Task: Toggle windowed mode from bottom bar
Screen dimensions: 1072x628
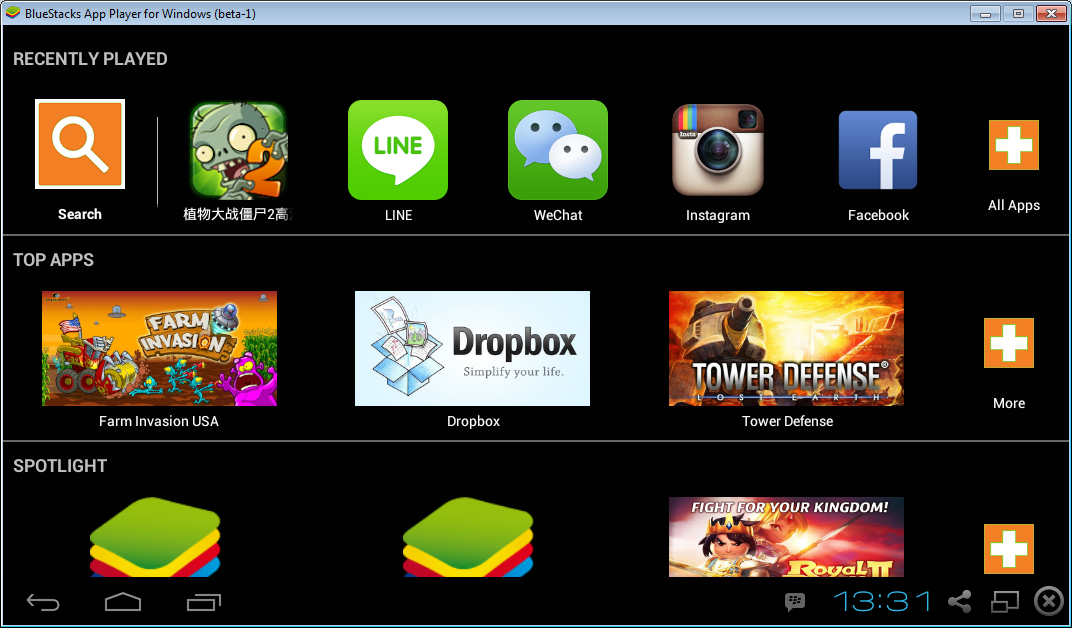Action: click(1003, 601)
